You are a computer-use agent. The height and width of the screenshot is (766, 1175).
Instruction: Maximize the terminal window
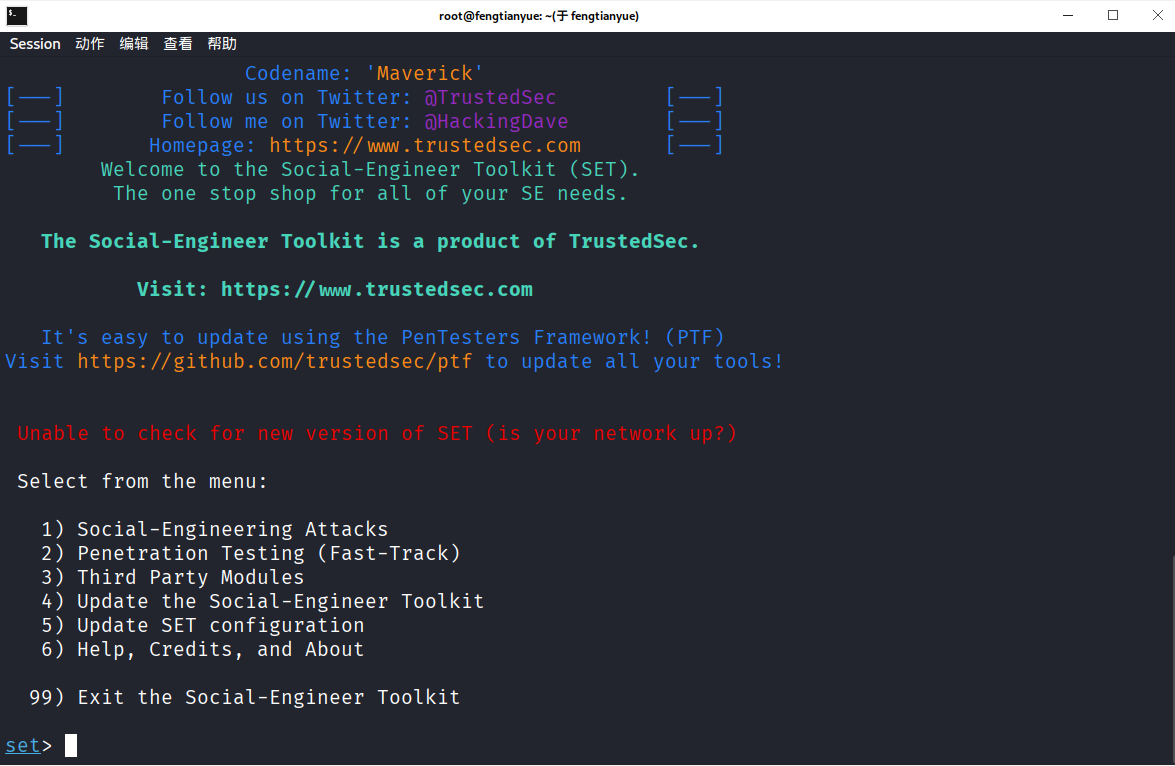coord(1113,15)
